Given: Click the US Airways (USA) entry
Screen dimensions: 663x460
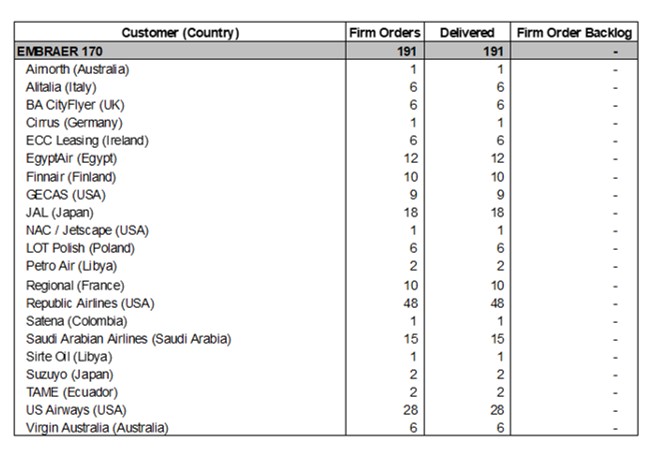Looking at the screenshot, I should click(x=73, y=410).
